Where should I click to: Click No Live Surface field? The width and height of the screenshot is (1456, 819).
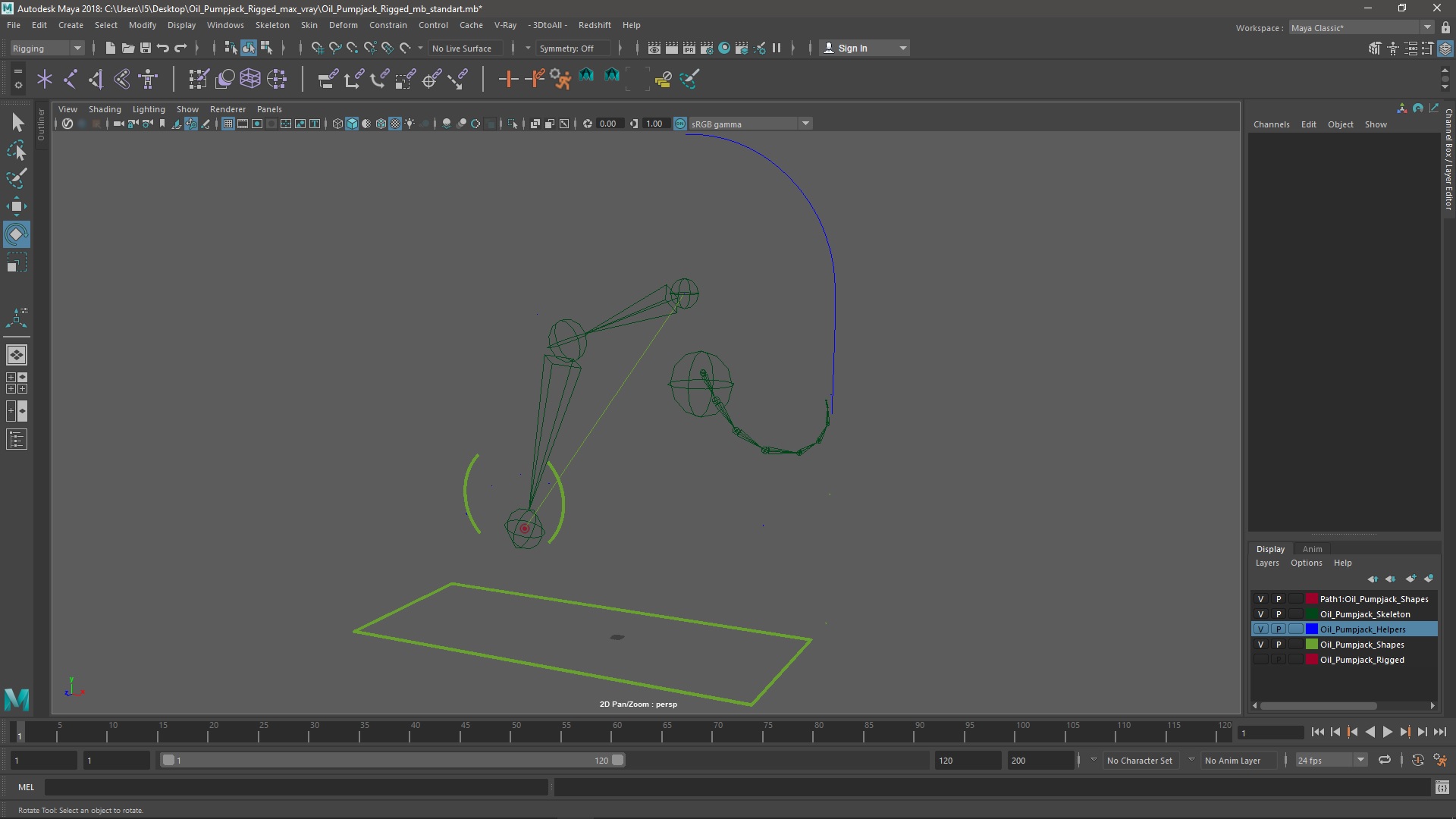coord(462,48)
